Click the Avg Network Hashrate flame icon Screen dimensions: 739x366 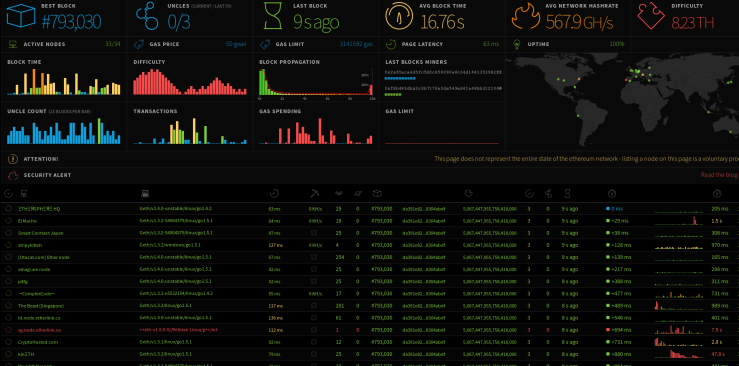526,17
